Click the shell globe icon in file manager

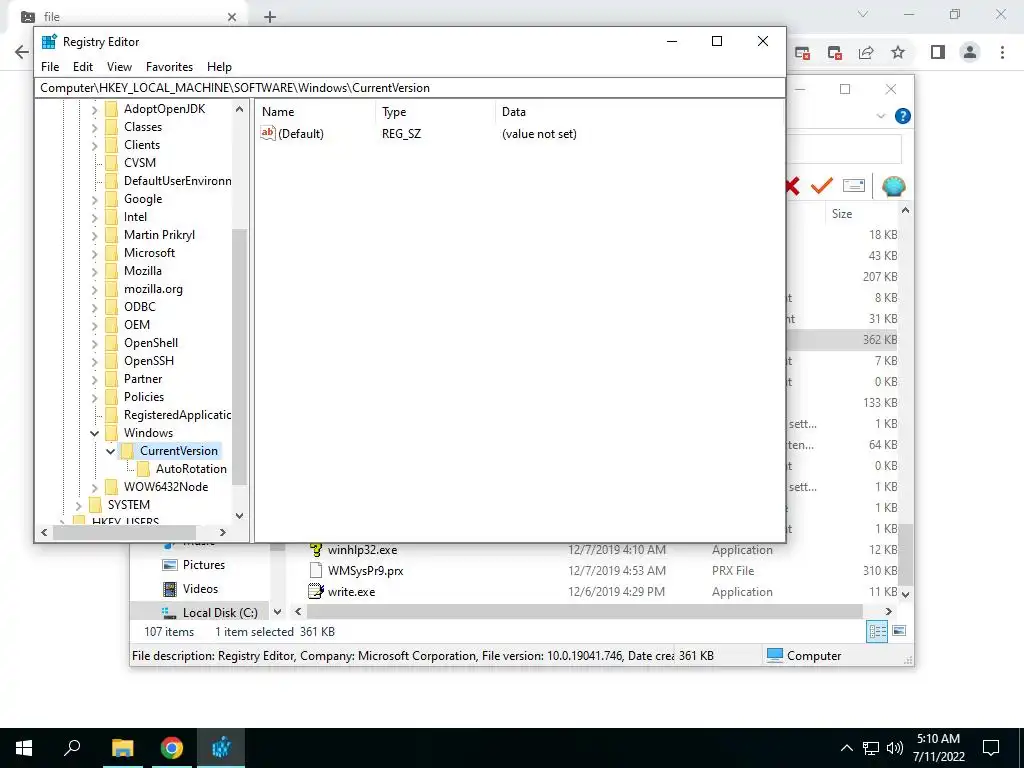coord(893,187)
